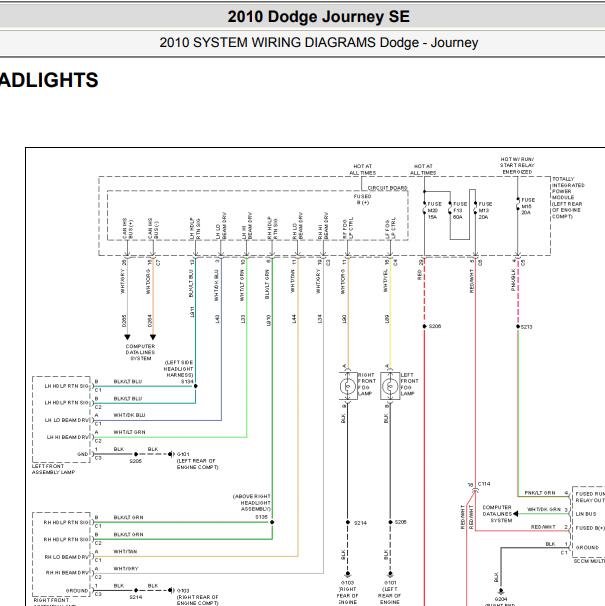Click the partially visible HEADLIGHTS heading
Viewport: 605px width, 606px height.
point(49,80)
